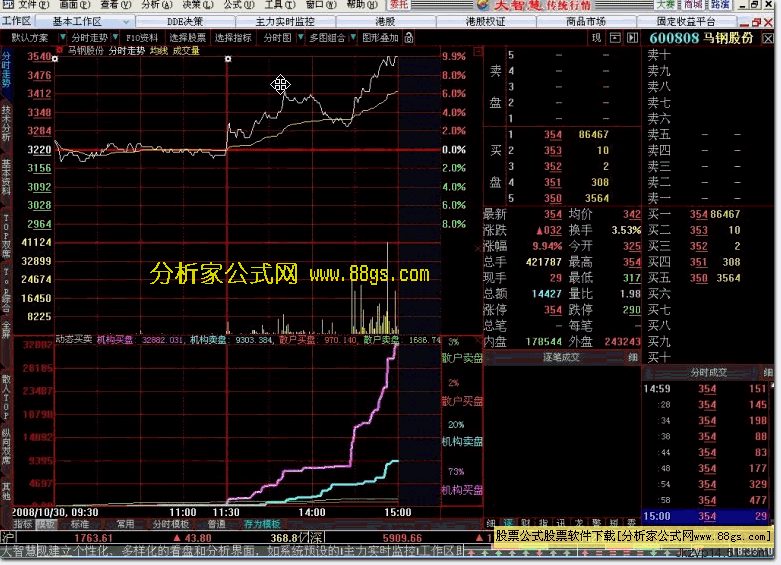Click the lock icon after 图形叠加
The image size is (781, 565).
[409, 38]
